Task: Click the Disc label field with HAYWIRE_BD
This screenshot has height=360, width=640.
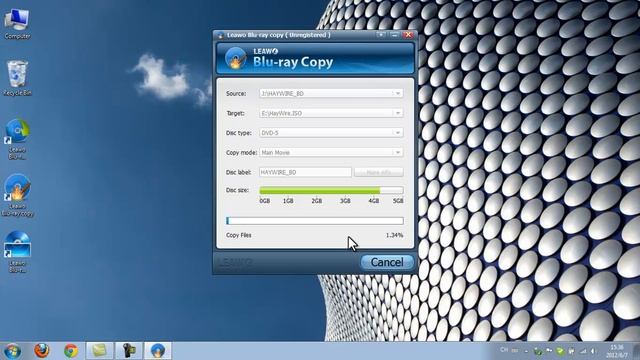Action: tap(305, 172)
